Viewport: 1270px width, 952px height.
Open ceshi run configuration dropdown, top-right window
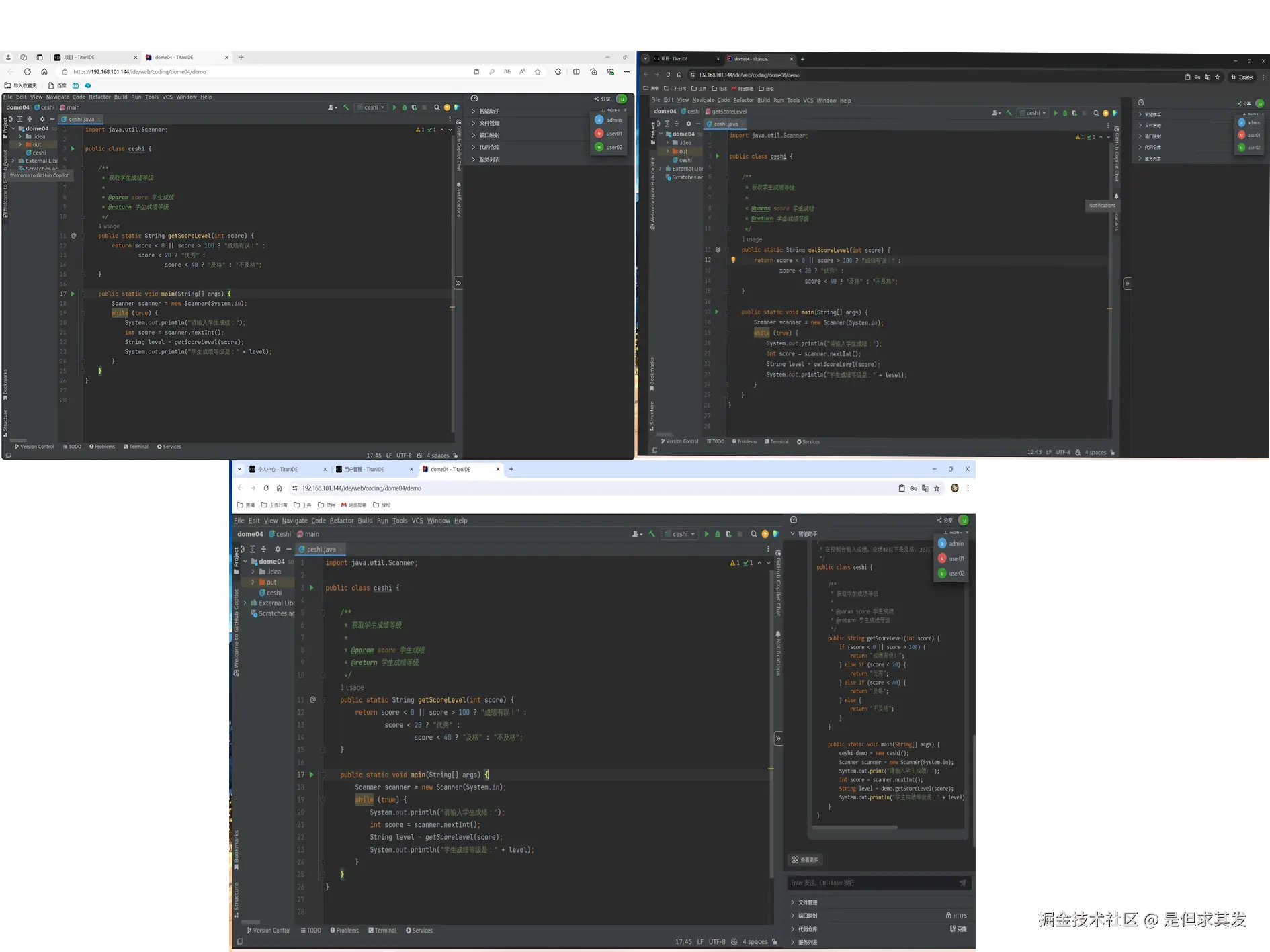pos(1033,113)
